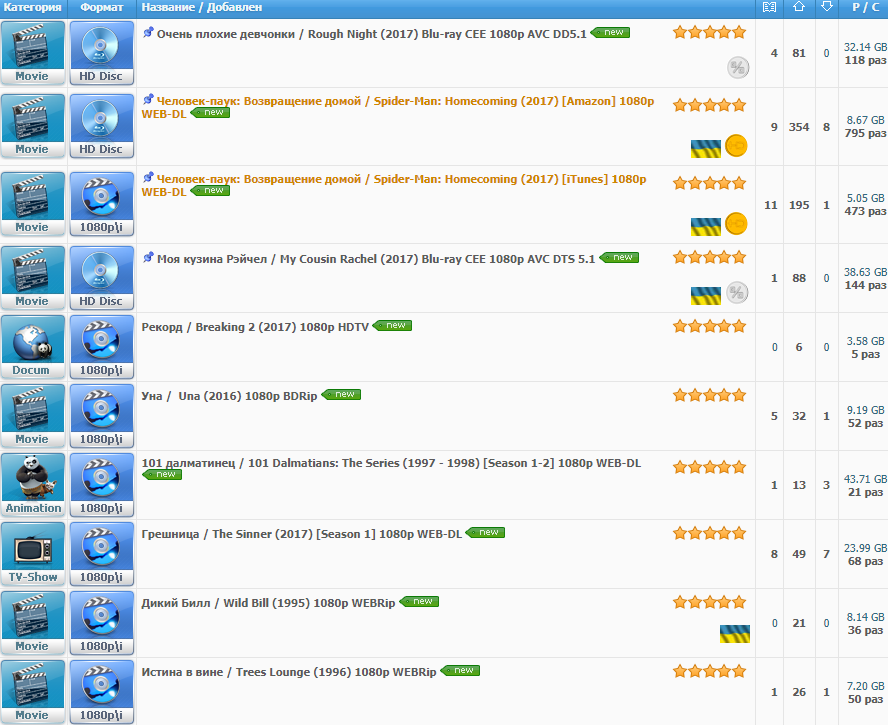Click HD Disc icon for Spider-Man Amazon row
The image size is (888, 725).
tap(101, 126)
